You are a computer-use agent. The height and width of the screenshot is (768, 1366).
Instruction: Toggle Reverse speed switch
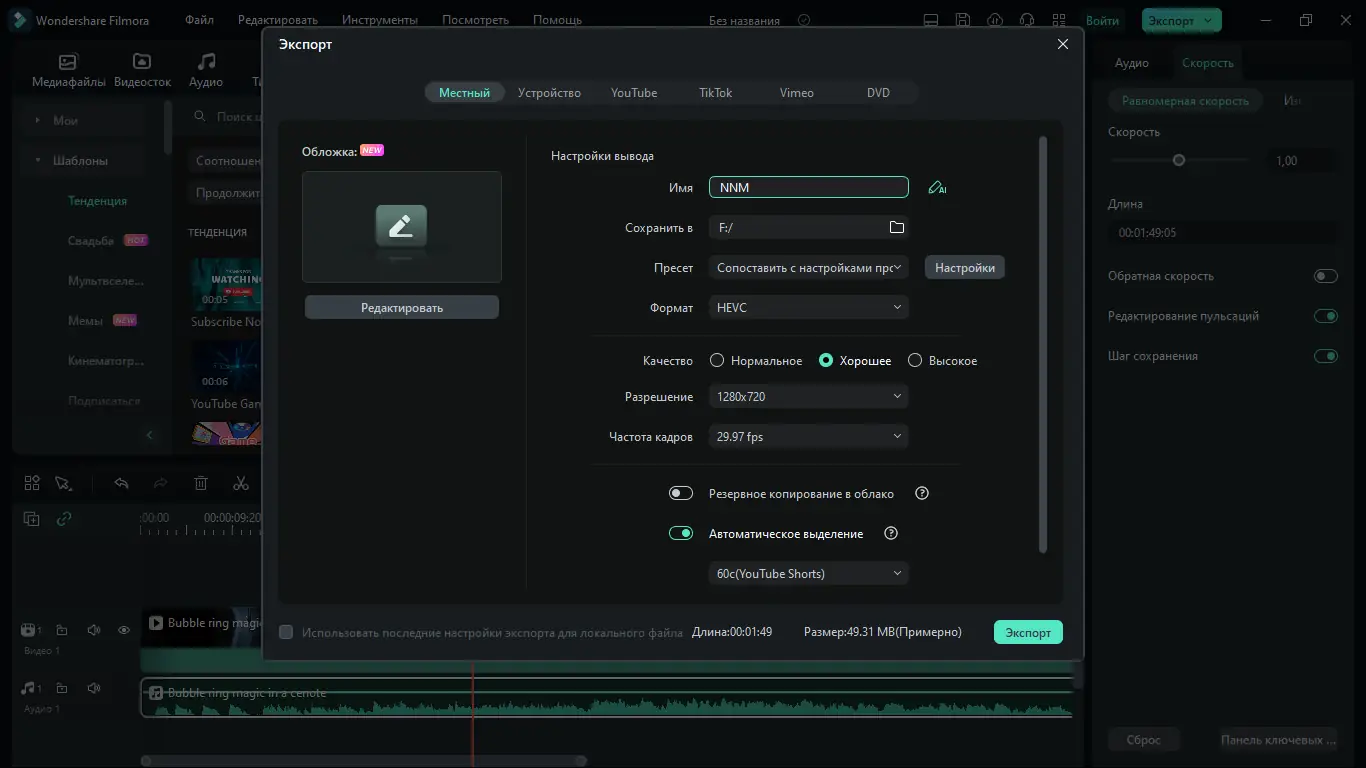click(x=1326, y=276)
